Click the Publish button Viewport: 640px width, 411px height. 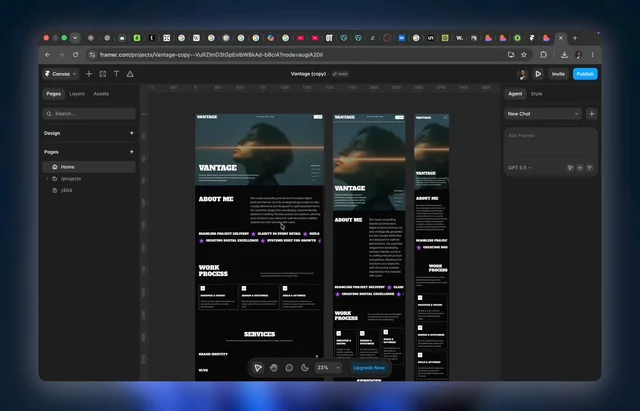point(585,74)
